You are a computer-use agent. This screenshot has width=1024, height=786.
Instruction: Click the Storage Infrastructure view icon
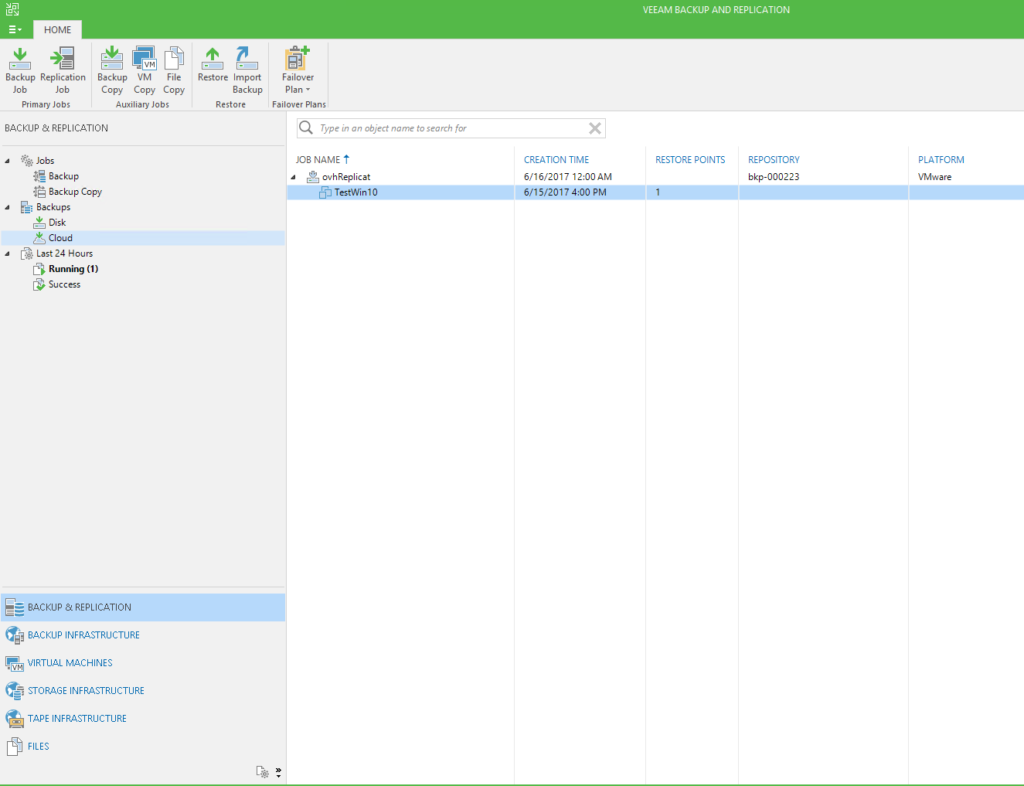coord(14,691)
